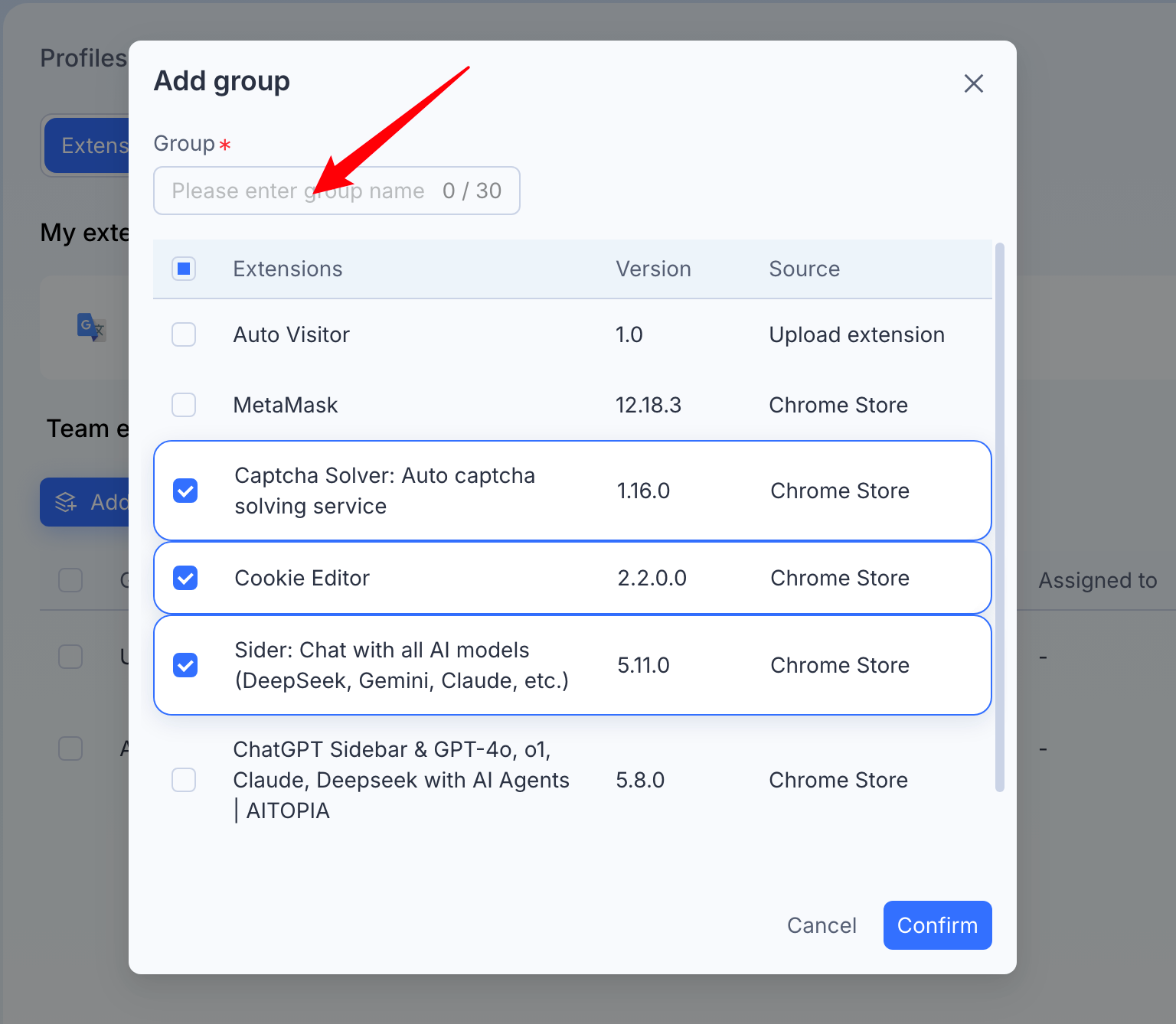Click the Assigned to column header

click(x=1097, y=580)
